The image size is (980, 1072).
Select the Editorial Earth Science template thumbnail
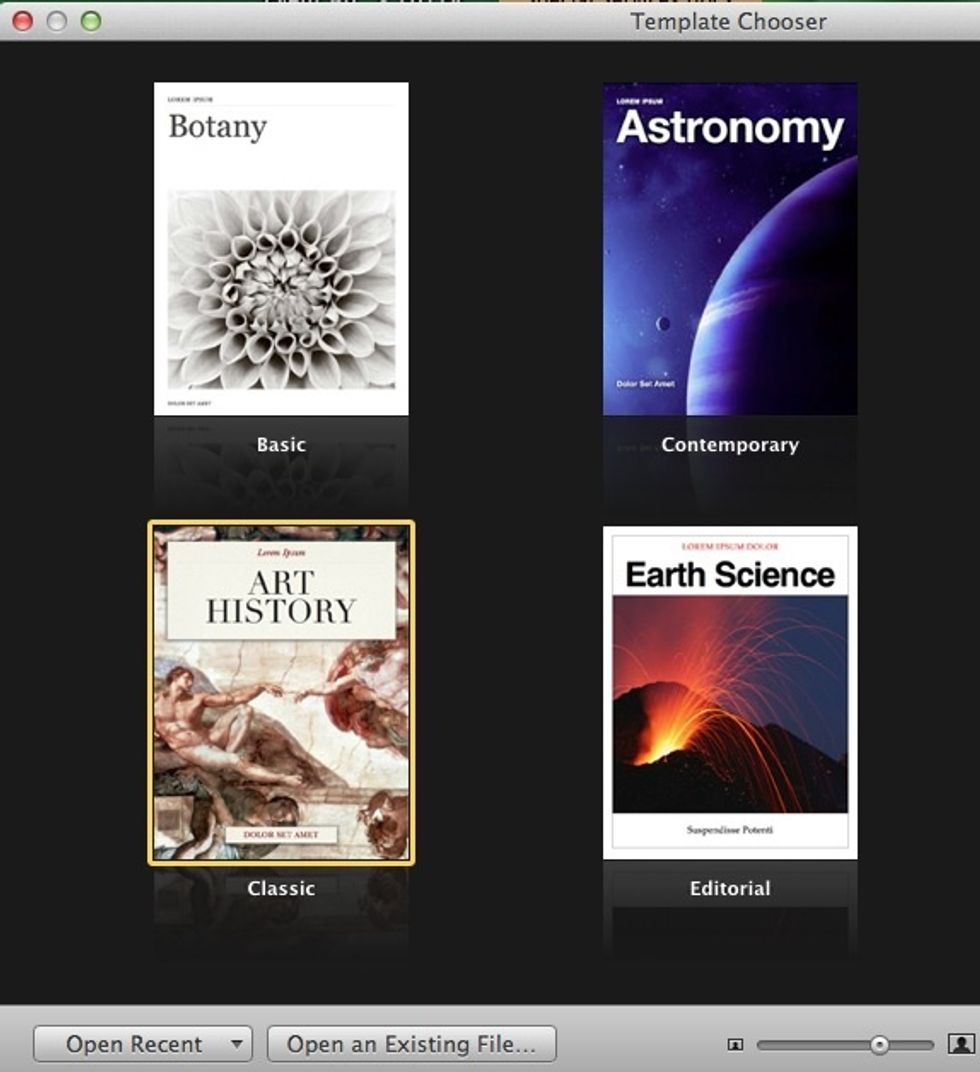point(730,693)
